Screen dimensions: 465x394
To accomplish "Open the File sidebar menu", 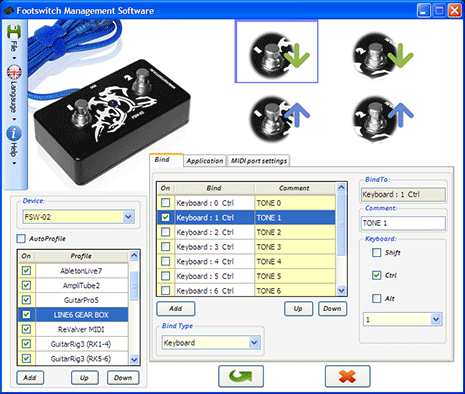I will click(14, 46).
